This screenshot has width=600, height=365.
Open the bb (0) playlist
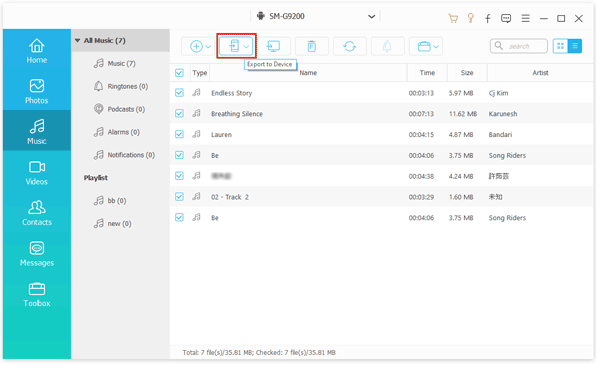pyautogui.click(x=116, y=201)
